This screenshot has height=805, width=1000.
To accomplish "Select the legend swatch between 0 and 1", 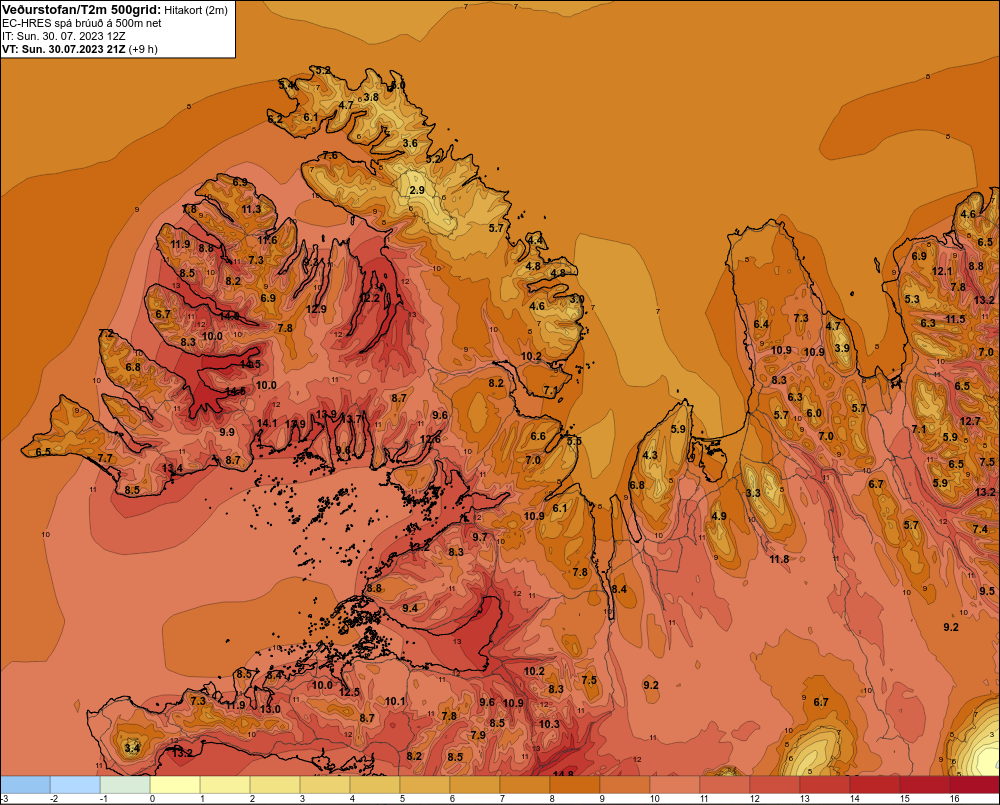I will [x=175, y=785].
